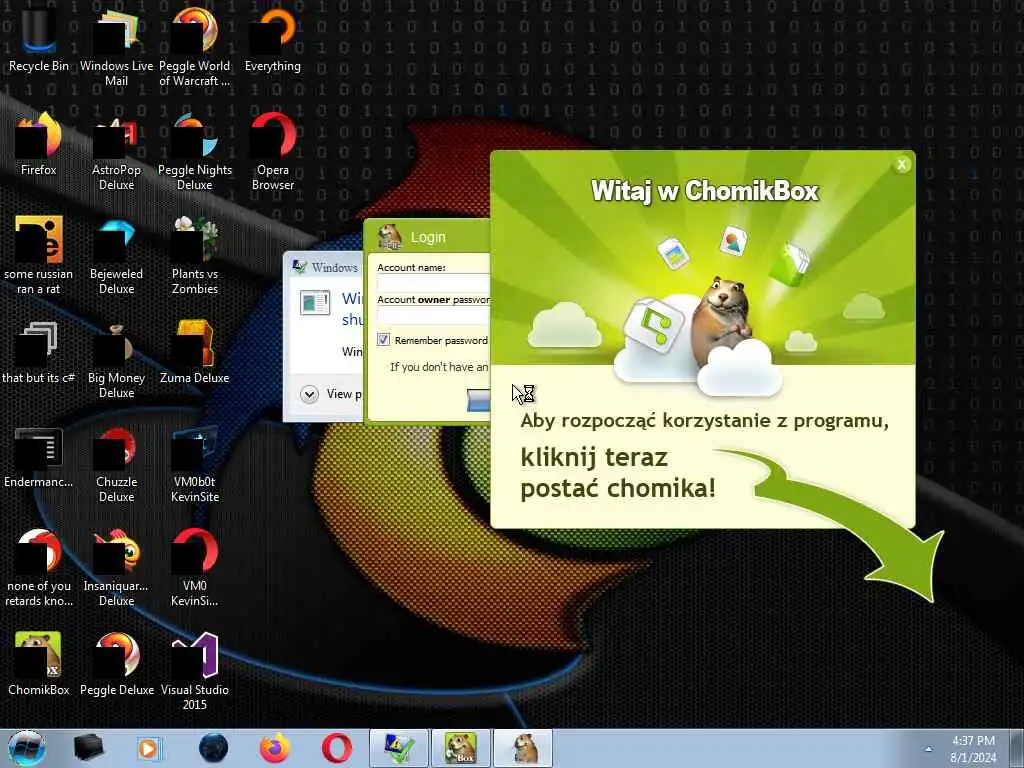Select ChomikBox desktop shortcut

tap(39, 663)
